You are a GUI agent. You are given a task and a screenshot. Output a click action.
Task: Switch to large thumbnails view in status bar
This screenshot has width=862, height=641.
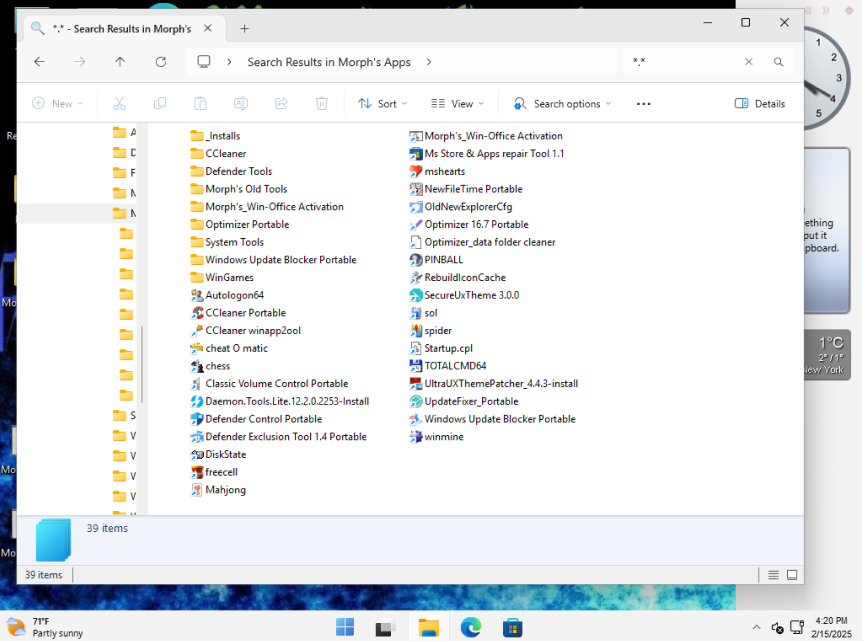tap(792, 575)
